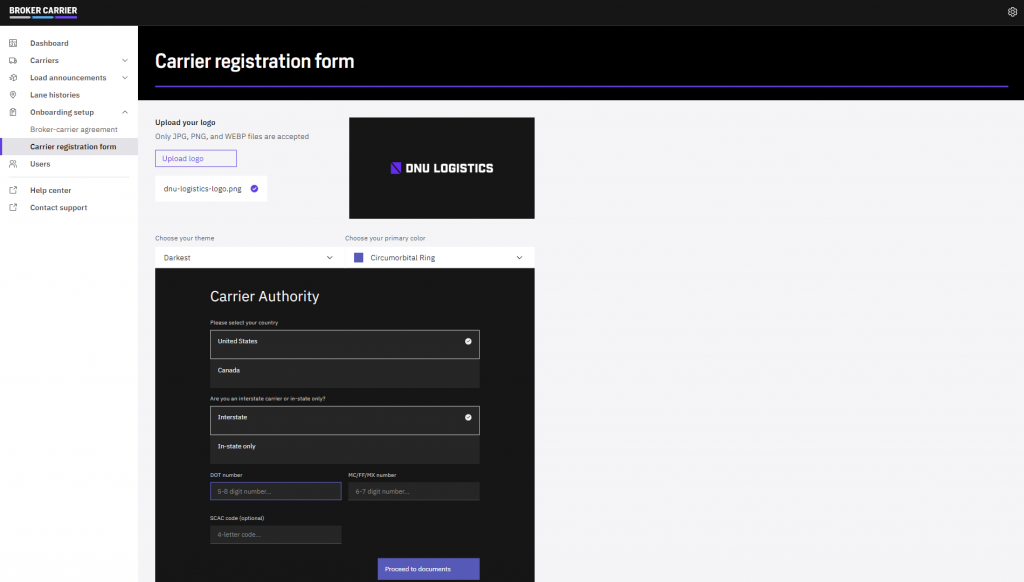Image resolution: width=1024 pixels, height=582 pixels.
Task: Click the checkmark beside dnu-logistics-logo.png
Action: pos(255,189)
